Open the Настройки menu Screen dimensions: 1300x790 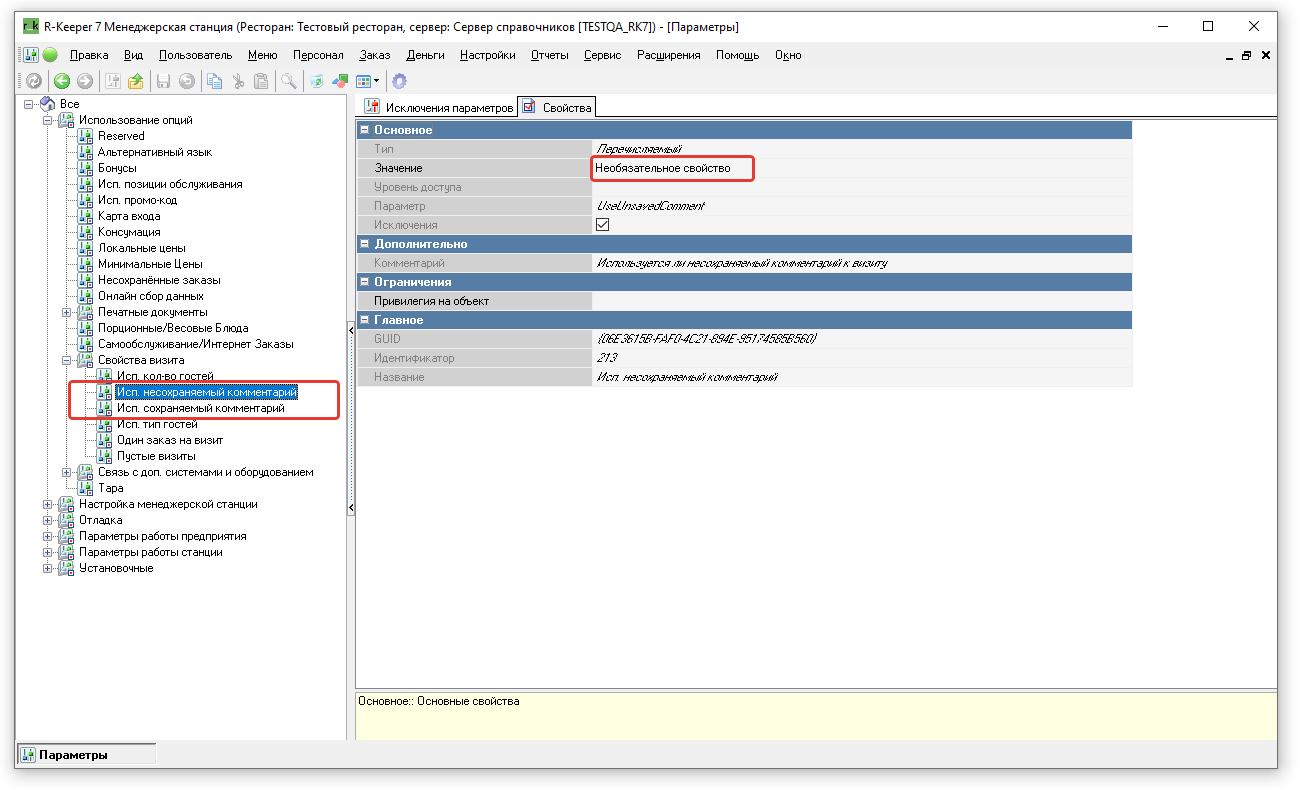487,55
